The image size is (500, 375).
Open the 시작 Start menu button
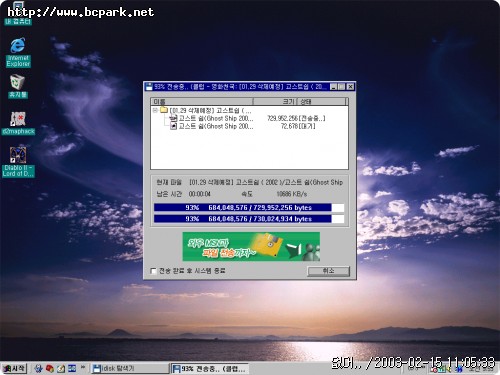(14, 368)
